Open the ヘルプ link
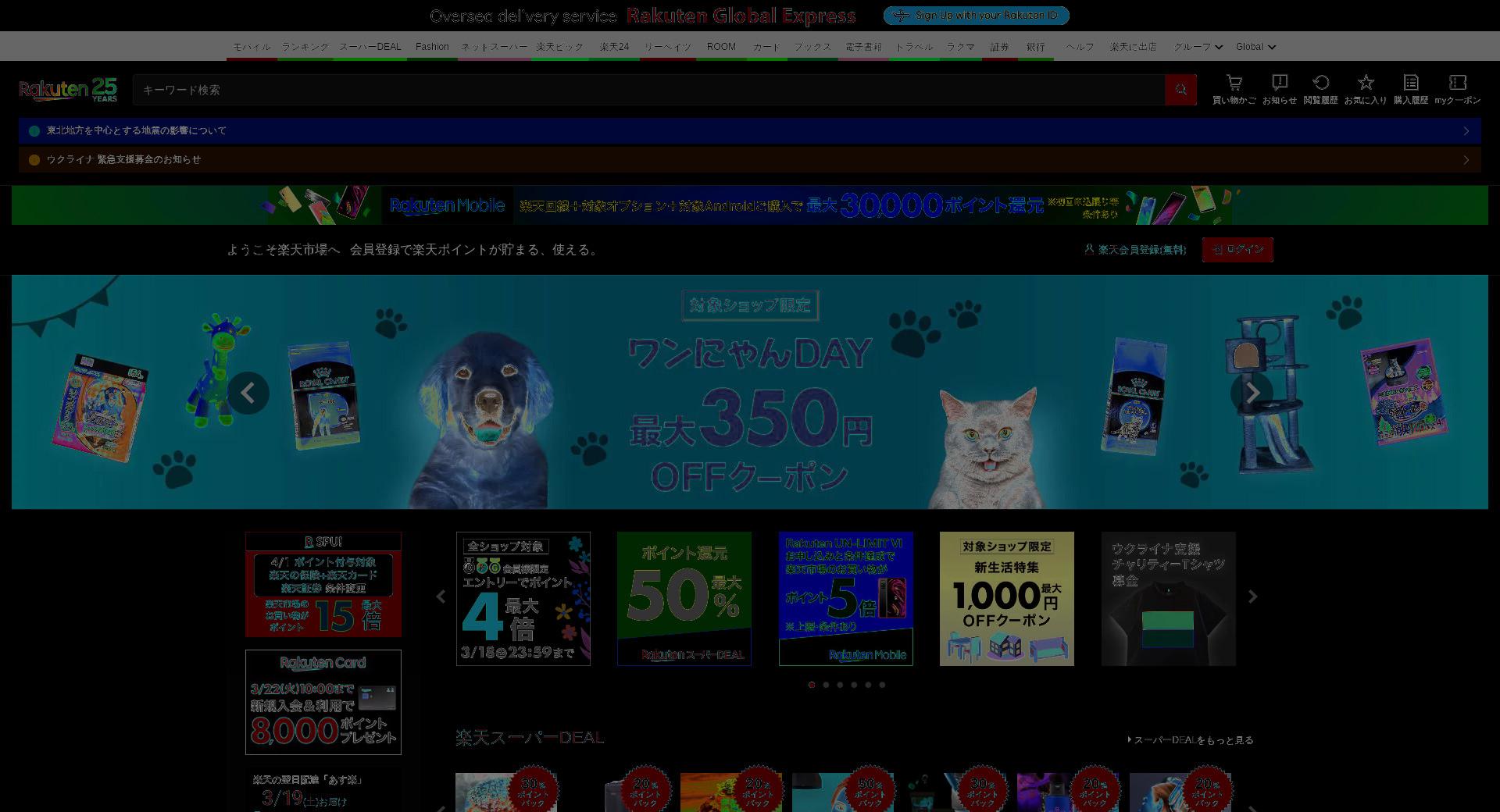The height and width of the screenshot is (812, 1500). pyautogui.click(x=1080, y=47)
